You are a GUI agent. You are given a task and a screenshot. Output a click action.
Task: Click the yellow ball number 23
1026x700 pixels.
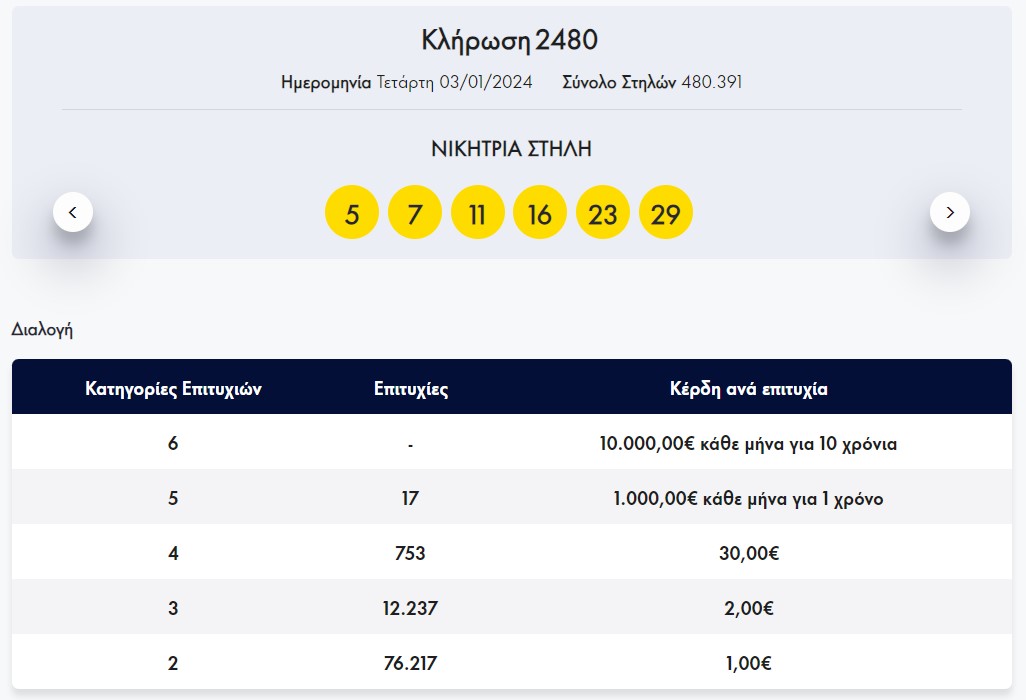(603, 213)
